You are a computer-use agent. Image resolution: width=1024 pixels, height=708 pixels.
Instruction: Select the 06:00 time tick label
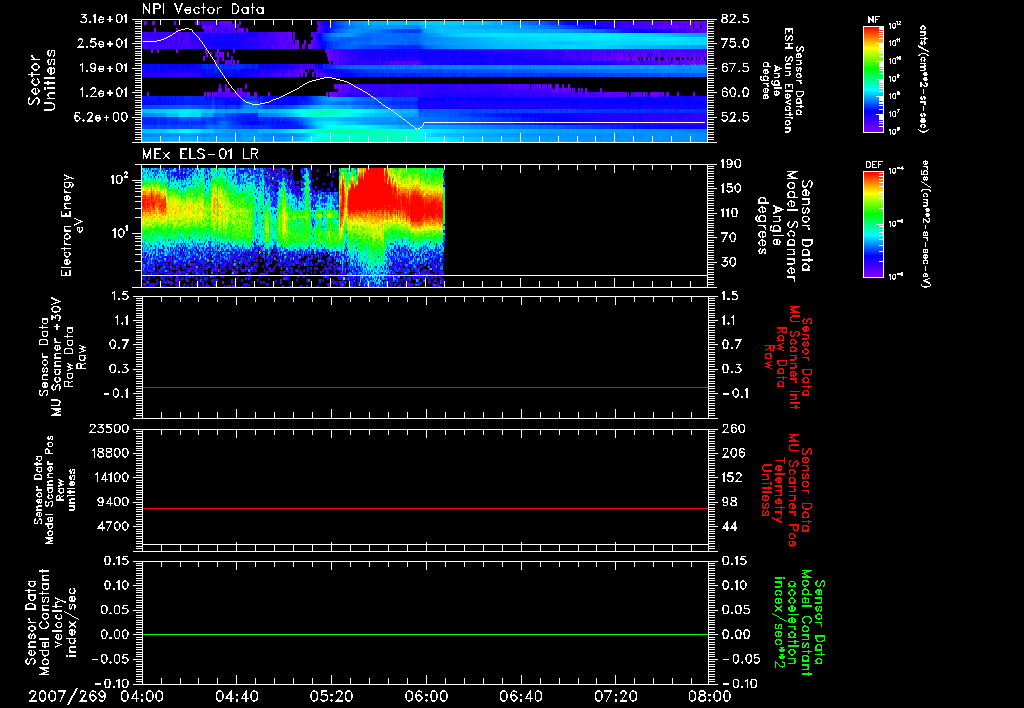pos(426,696)
